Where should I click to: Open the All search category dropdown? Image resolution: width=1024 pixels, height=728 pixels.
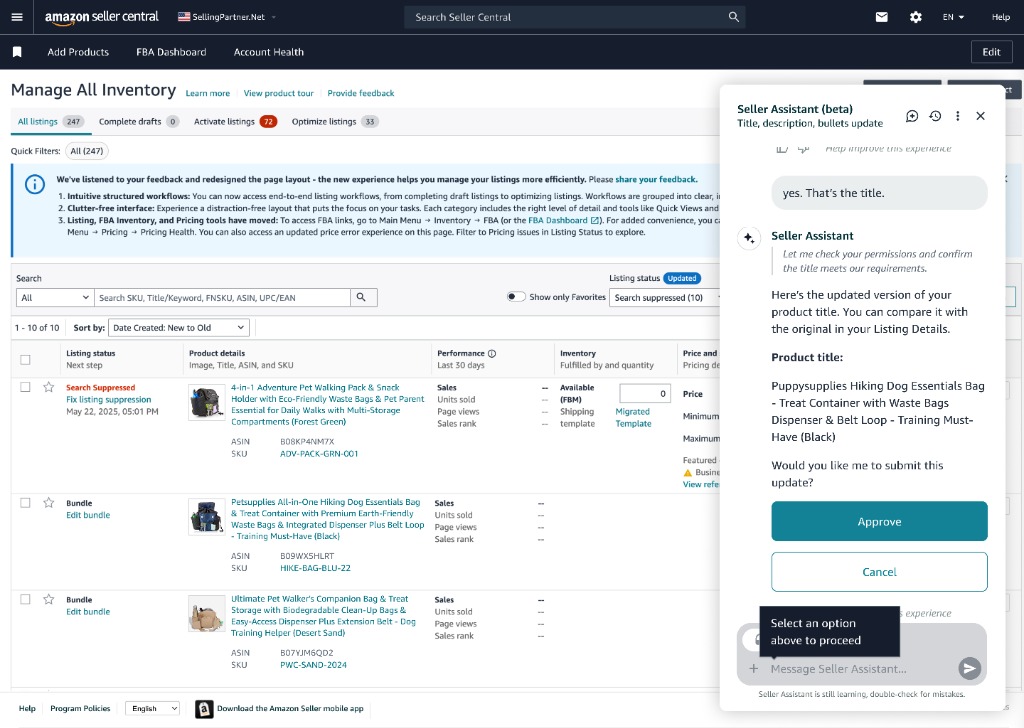click(x=54, y=297)
